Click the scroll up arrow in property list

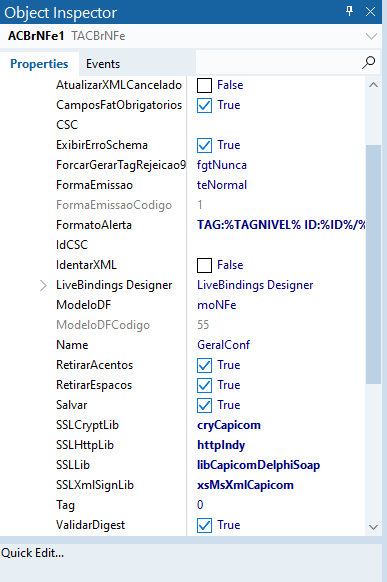click(x=373, y=85)
